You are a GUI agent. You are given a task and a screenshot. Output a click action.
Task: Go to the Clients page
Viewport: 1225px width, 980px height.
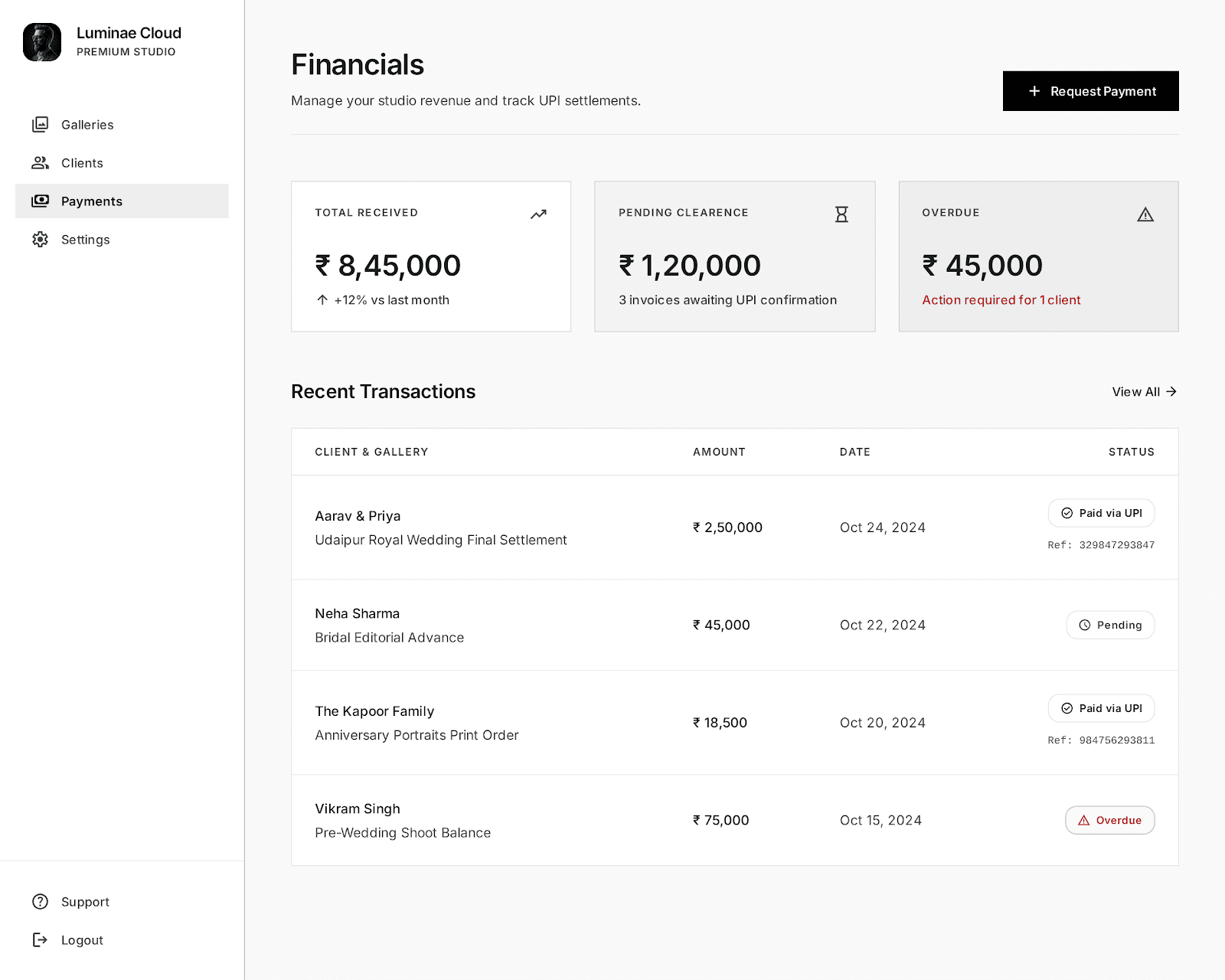[x=122, y=163]
